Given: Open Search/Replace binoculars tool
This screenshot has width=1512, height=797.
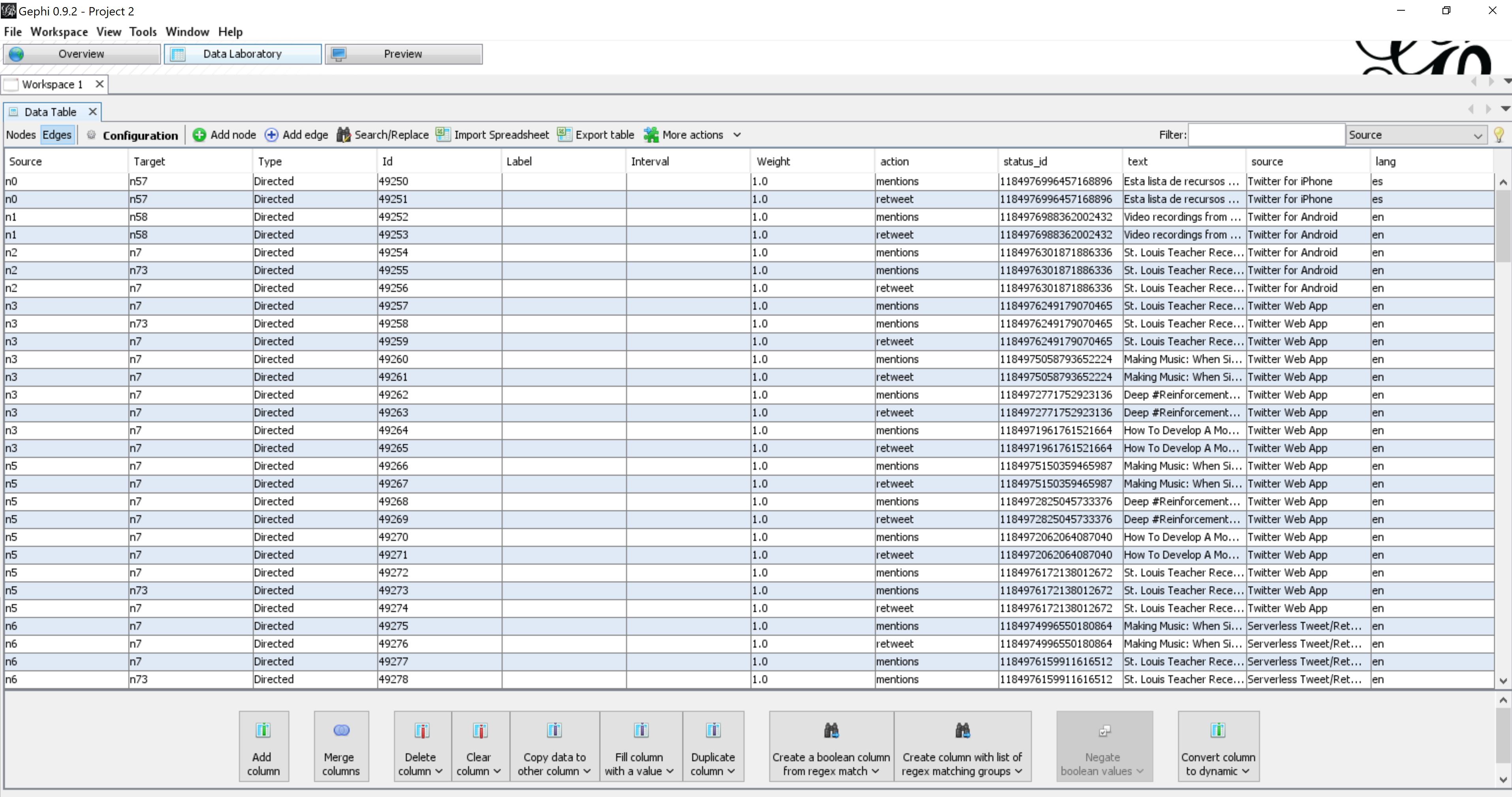Looking at the screenshot, I should 343,135.
